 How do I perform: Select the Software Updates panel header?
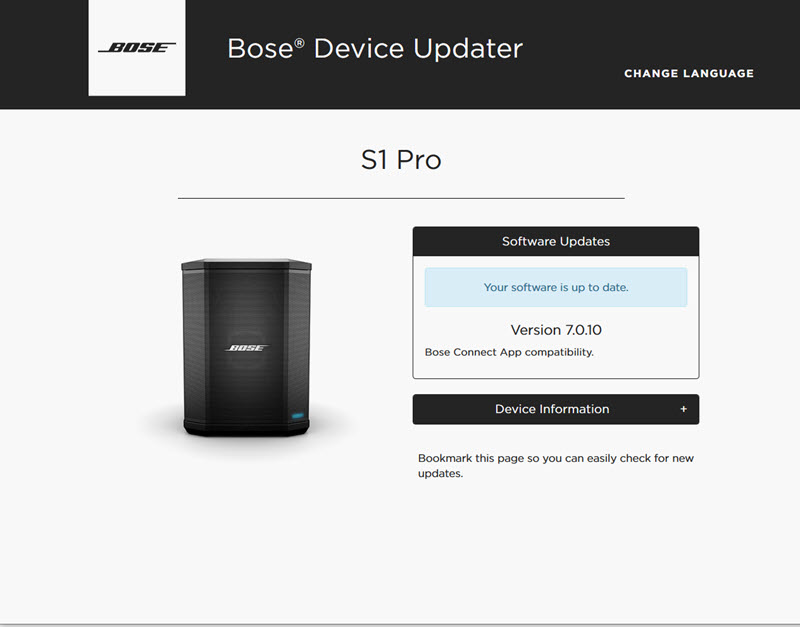[555, 241]
